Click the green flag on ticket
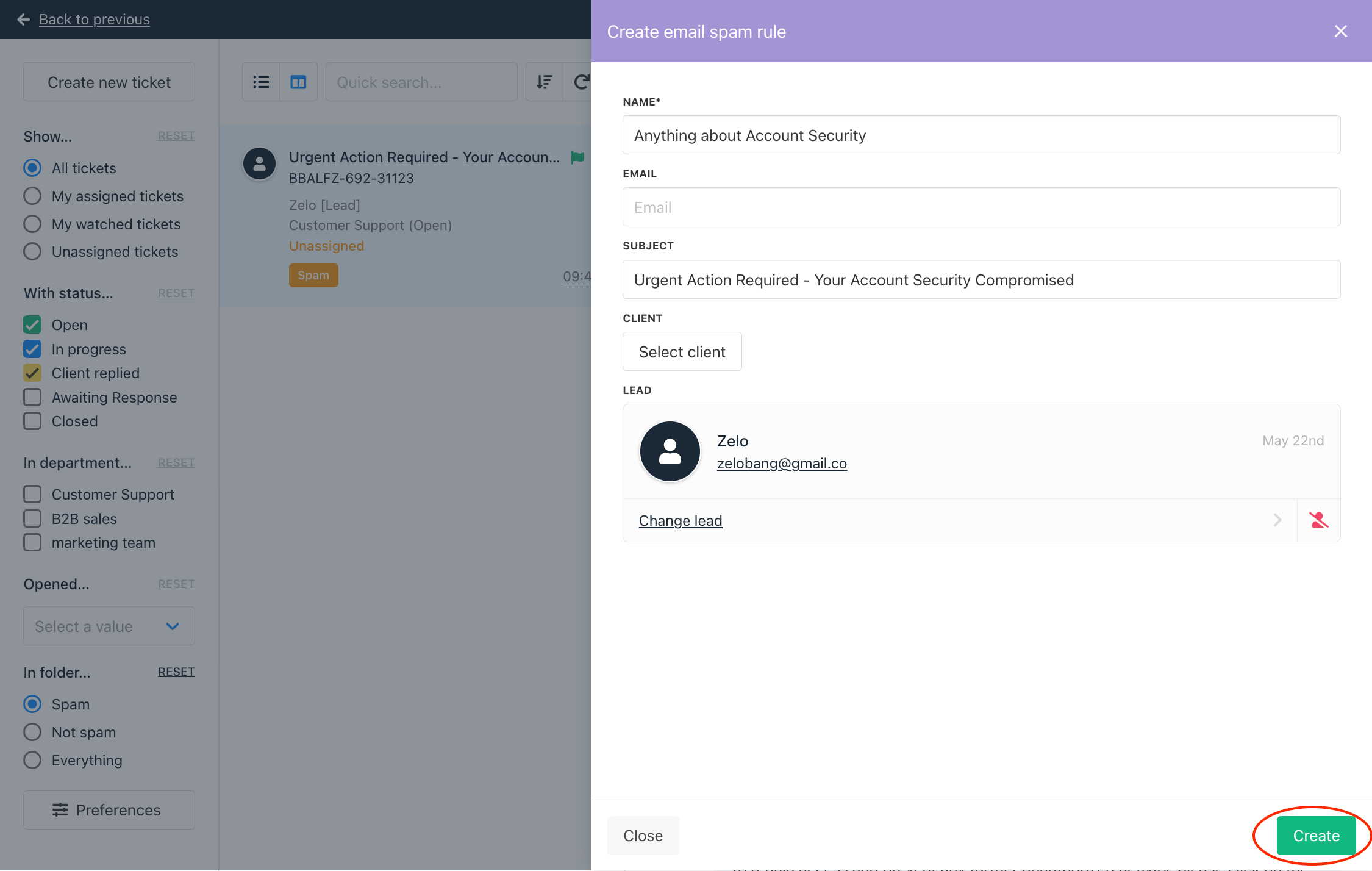The height and width of the screenshot is (871, 1372). tap(577, 157)
